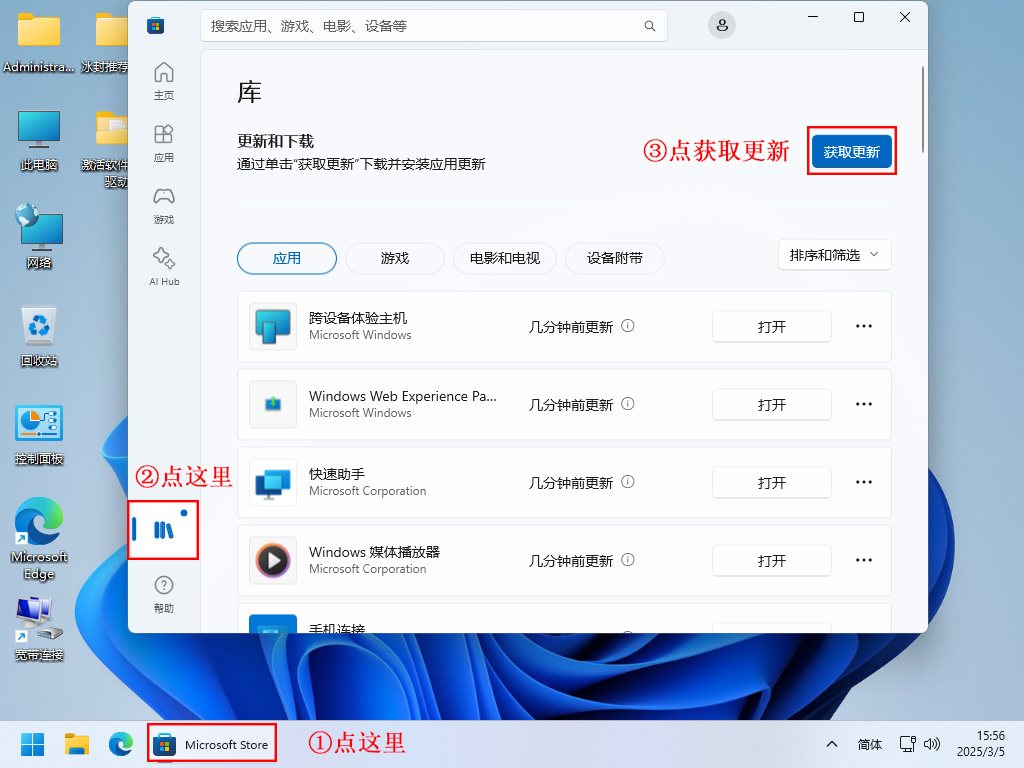Click the 快速助手 app name text
Image resolution: width=1024 pixels, height=768 pixels.
[x=337, y=474]
